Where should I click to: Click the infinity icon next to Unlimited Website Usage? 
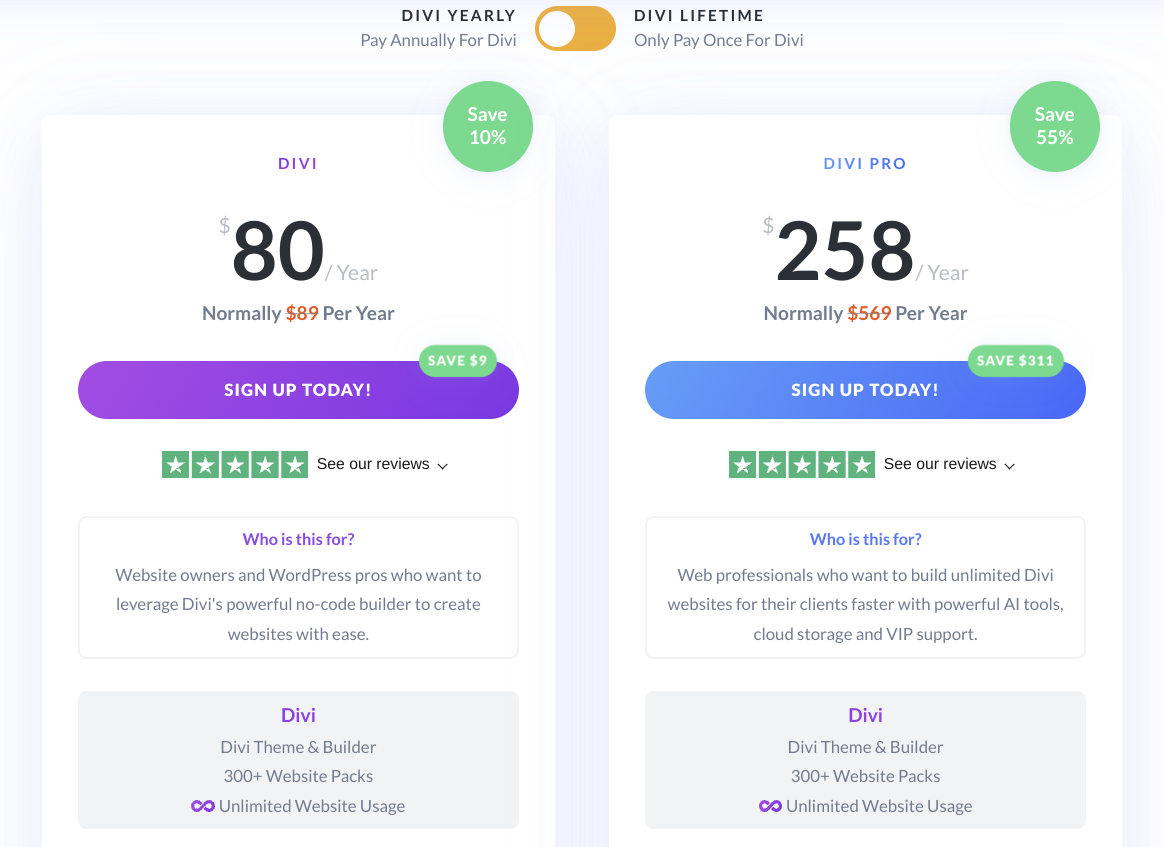click(203, 805)
